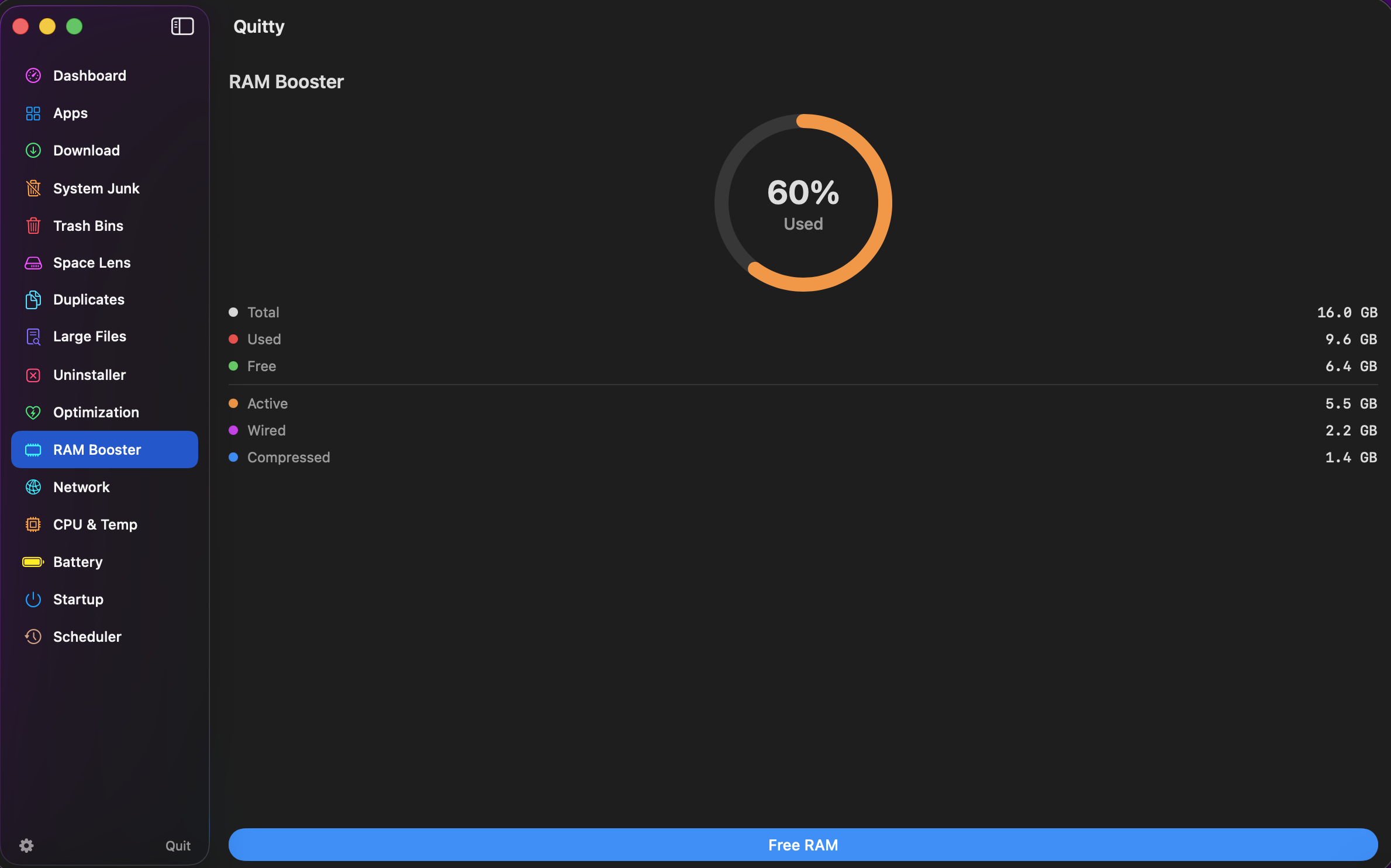Switch to the Apps section
The image size is (1391, 868).
tap(70, 113)
